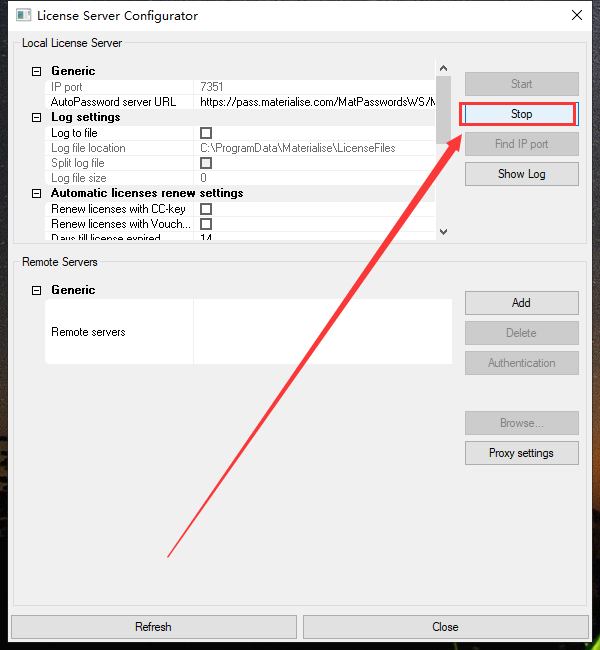Collapse the Generic section under Local License Server

[37, 71]
